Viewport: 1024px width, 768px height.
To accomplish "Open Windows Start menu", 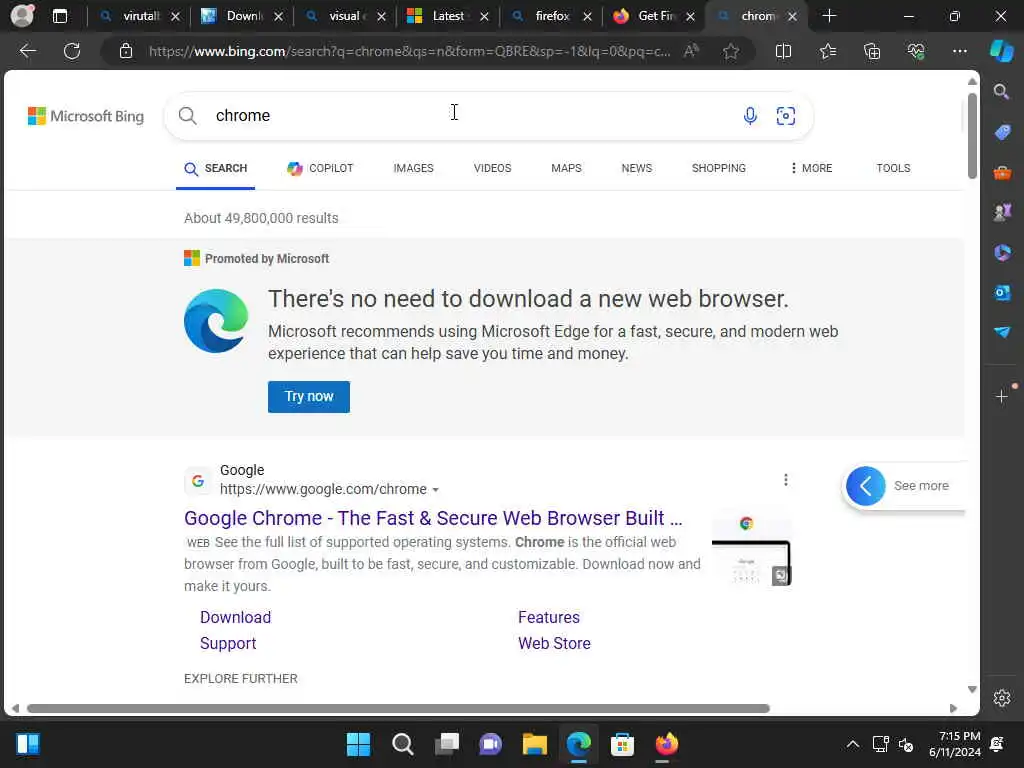I will tap(358, 744).
